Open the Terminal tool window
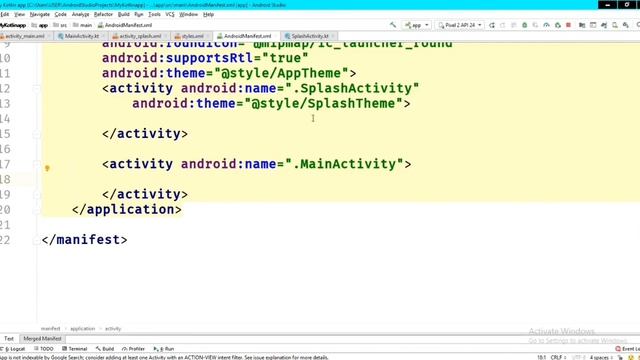Image resolution: width=640 pixels, height=360 pixels. click(x=75, y=349)
